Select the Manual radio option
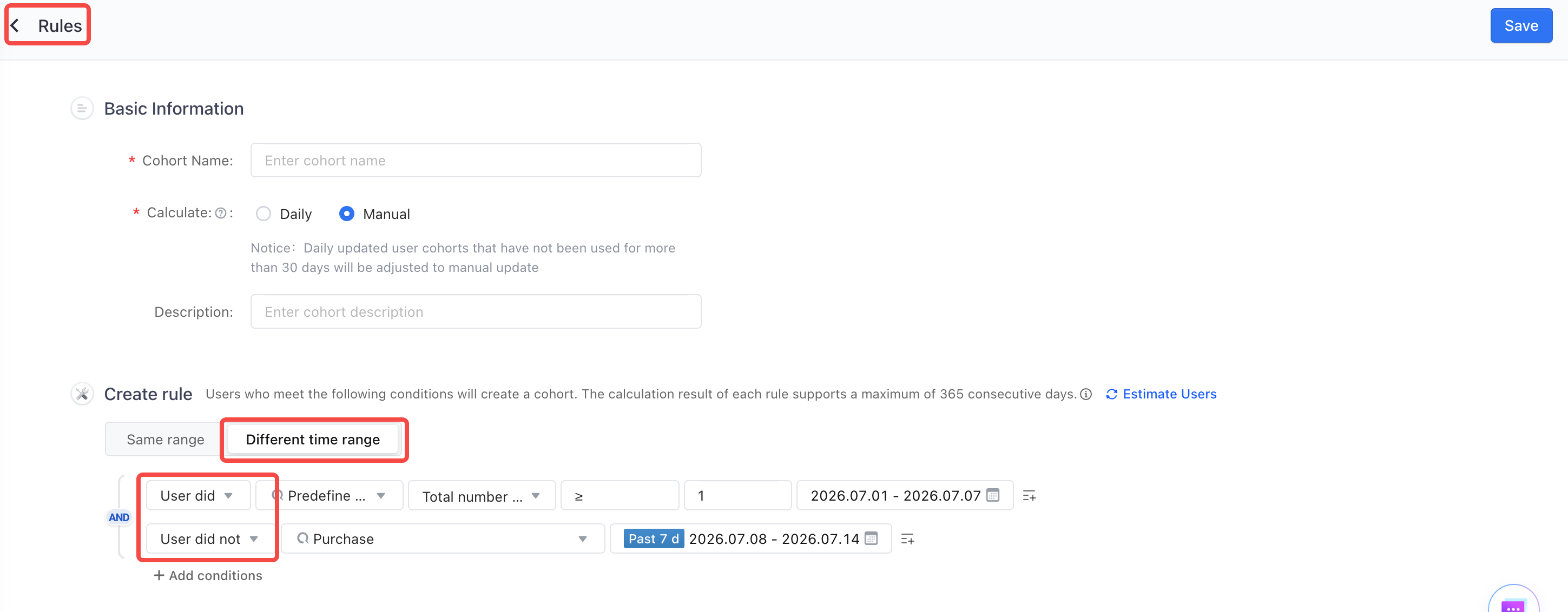The height and width of the screenshot is (612, 1568). [346, 214]
